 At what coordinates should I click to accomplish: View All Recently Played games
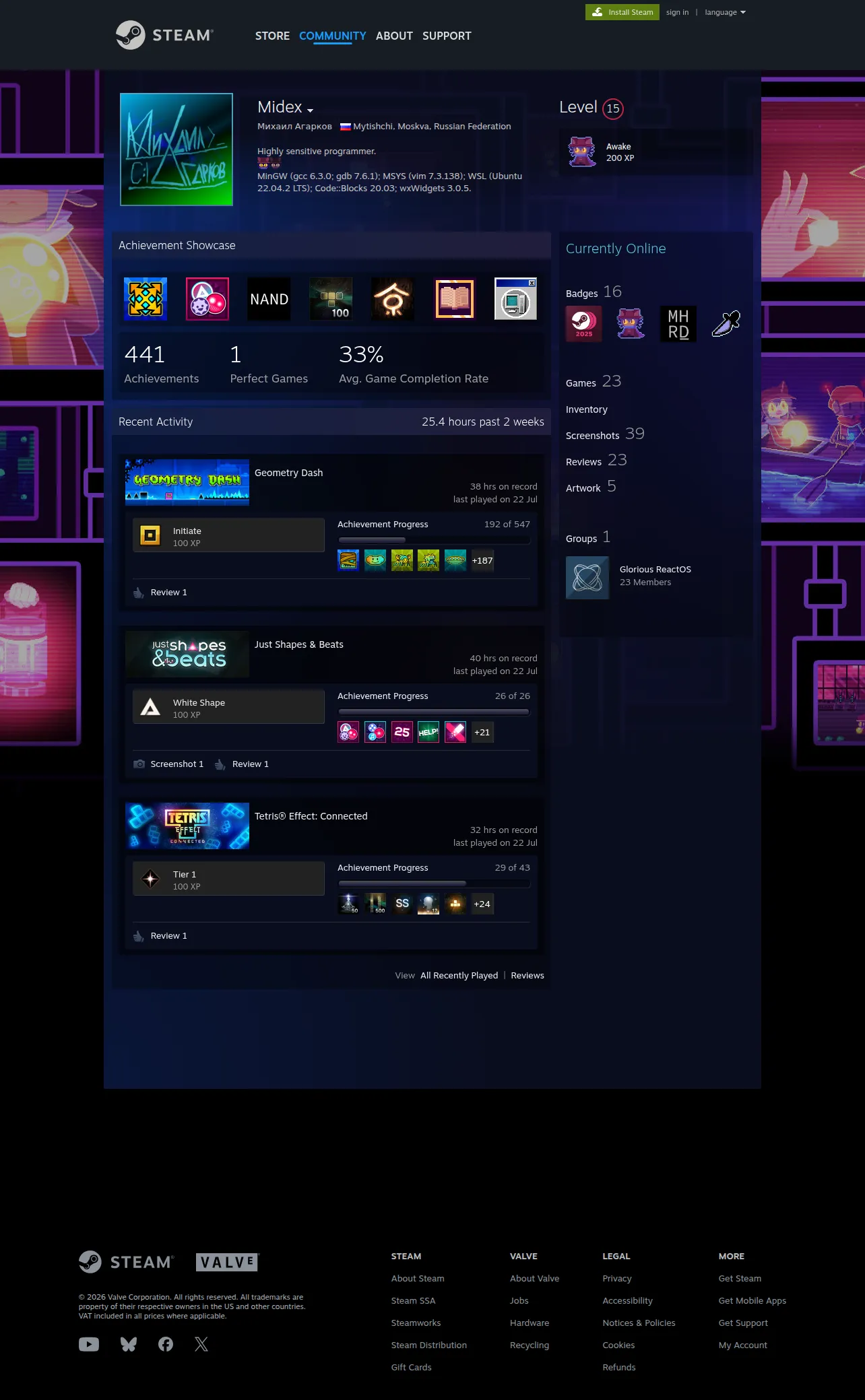[459, 975]
